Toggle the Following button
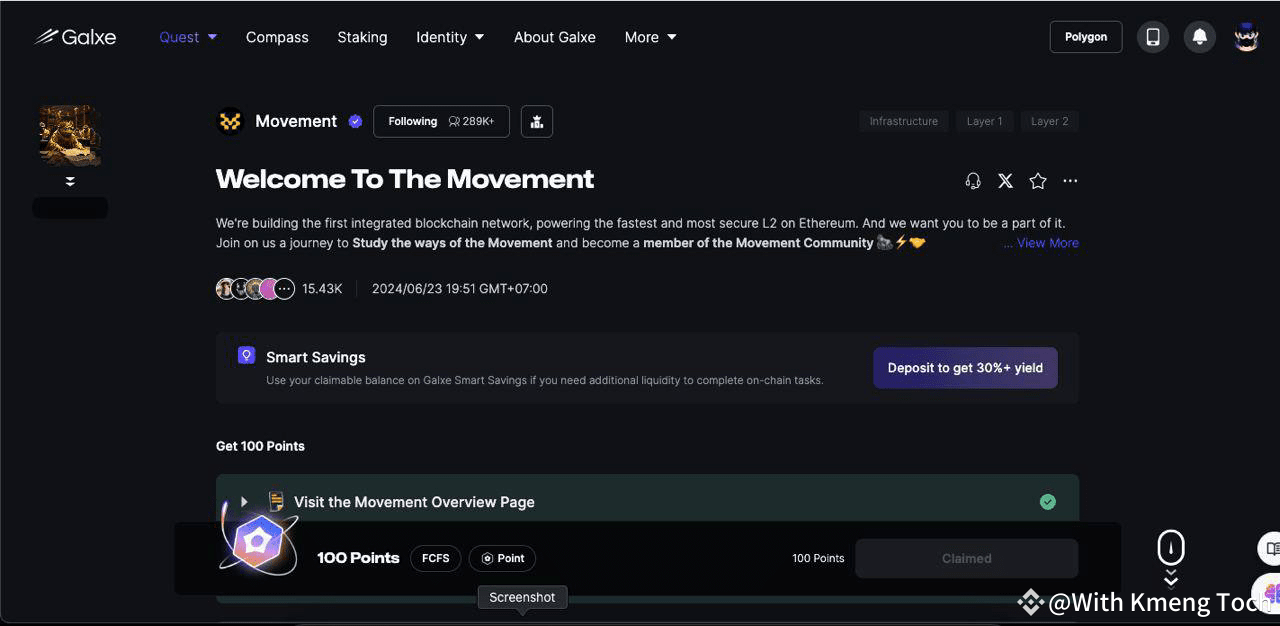The width and height of the screenshot is (1280, 626). [x=441, y=121]
